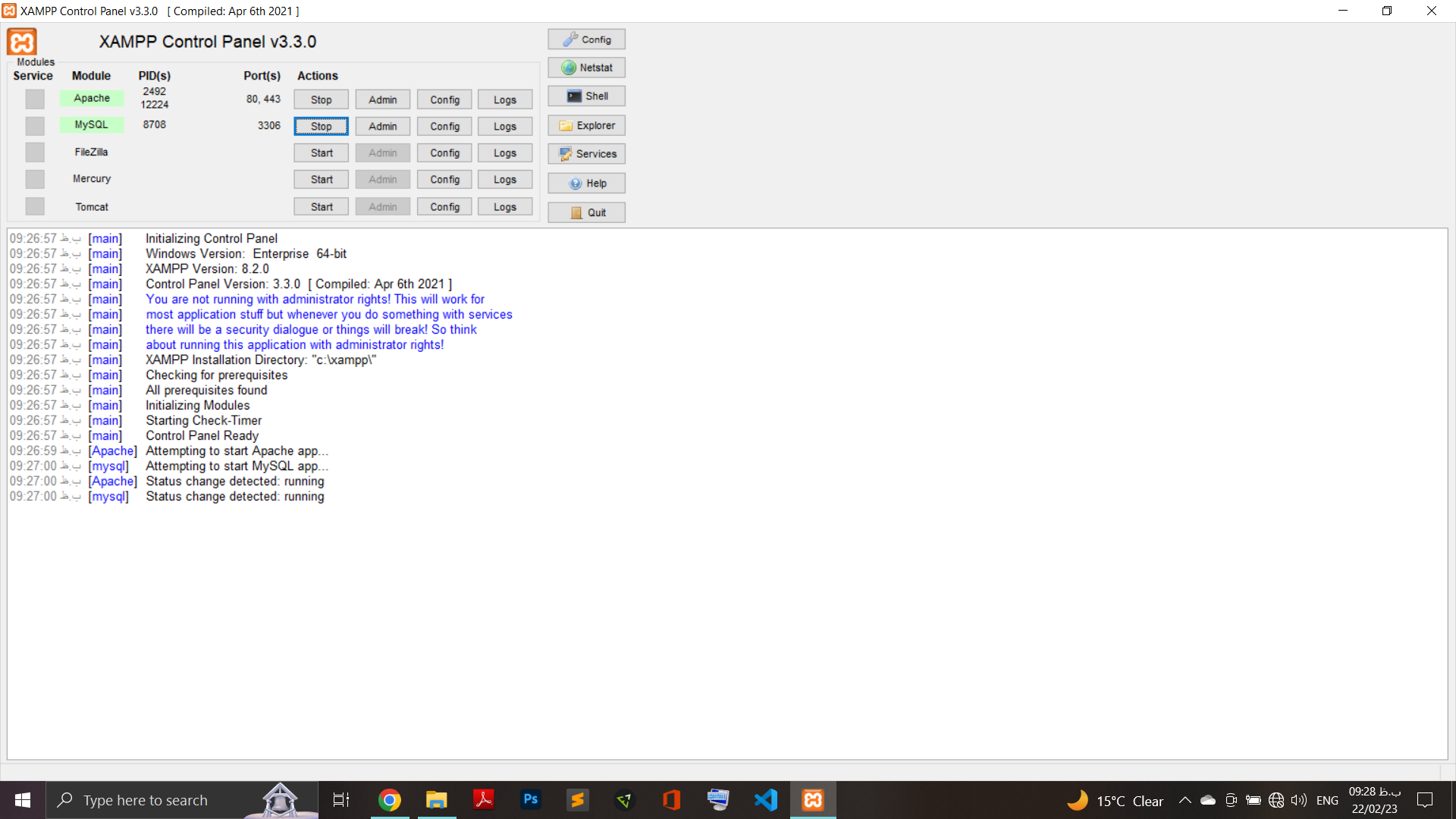The image size is (1456, 819).
Task: Open Windows Services panel
Action: [586, 154]
